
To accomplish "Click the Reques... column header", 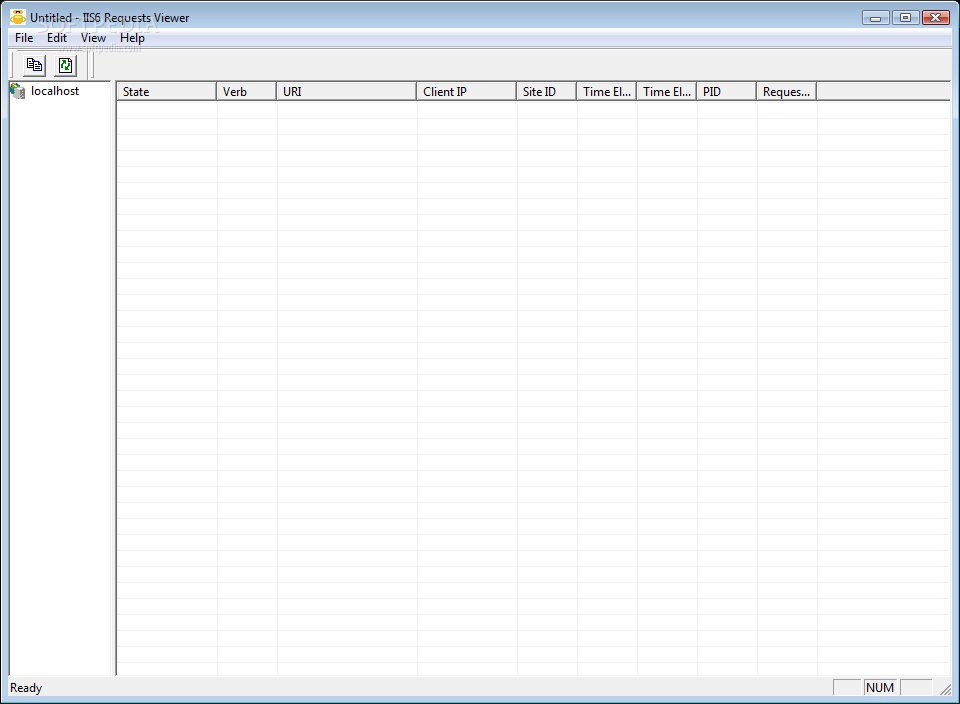I will [786, 92].
